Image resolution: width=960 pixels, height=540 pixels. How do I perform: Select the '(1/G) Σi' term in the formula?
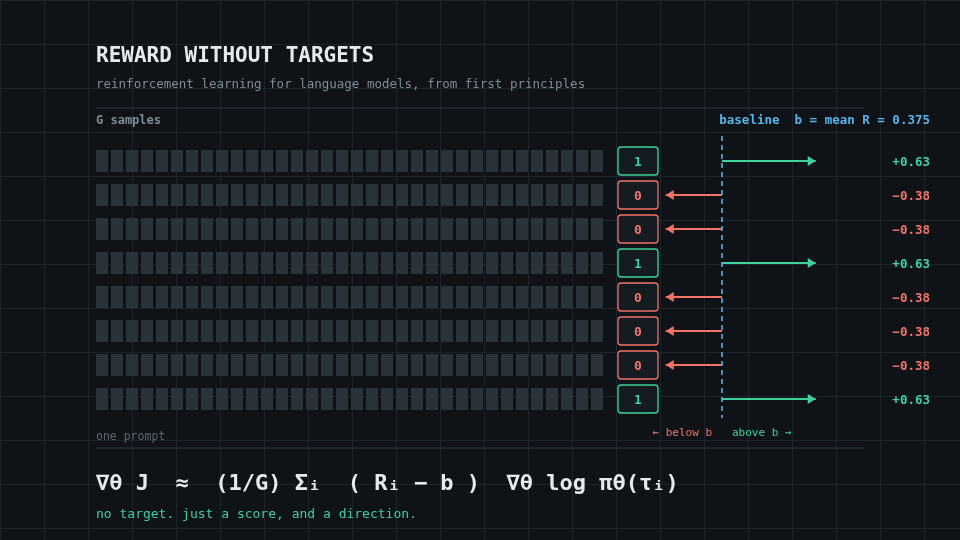pos(268,483)
